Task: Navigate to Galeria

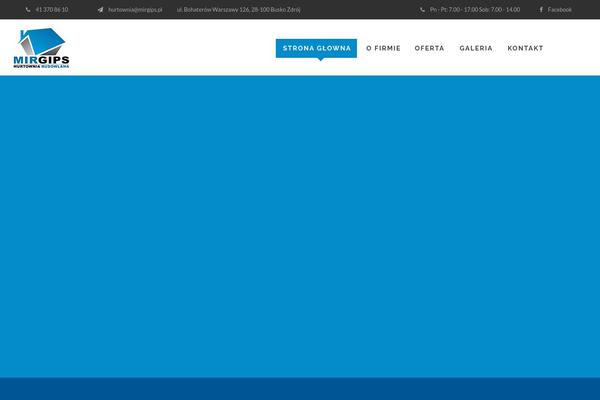Action: click(476, 48)
